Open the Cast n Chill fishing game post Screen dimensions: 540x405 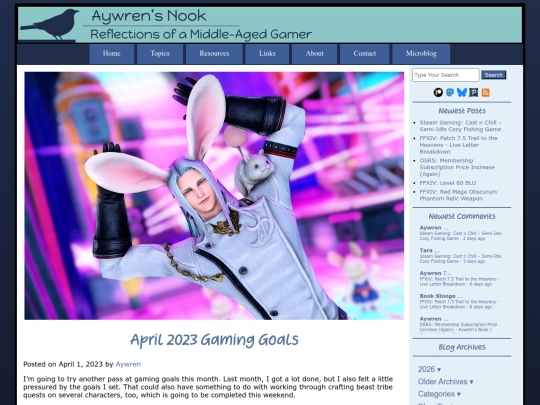(x=460, y=126)
